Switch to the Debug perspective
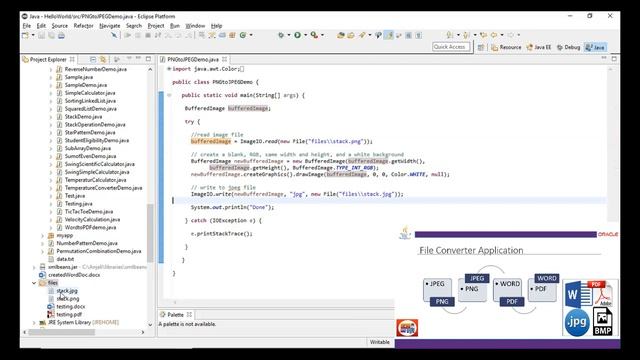This screenshot has height=360, width=640. coord(568,47)
